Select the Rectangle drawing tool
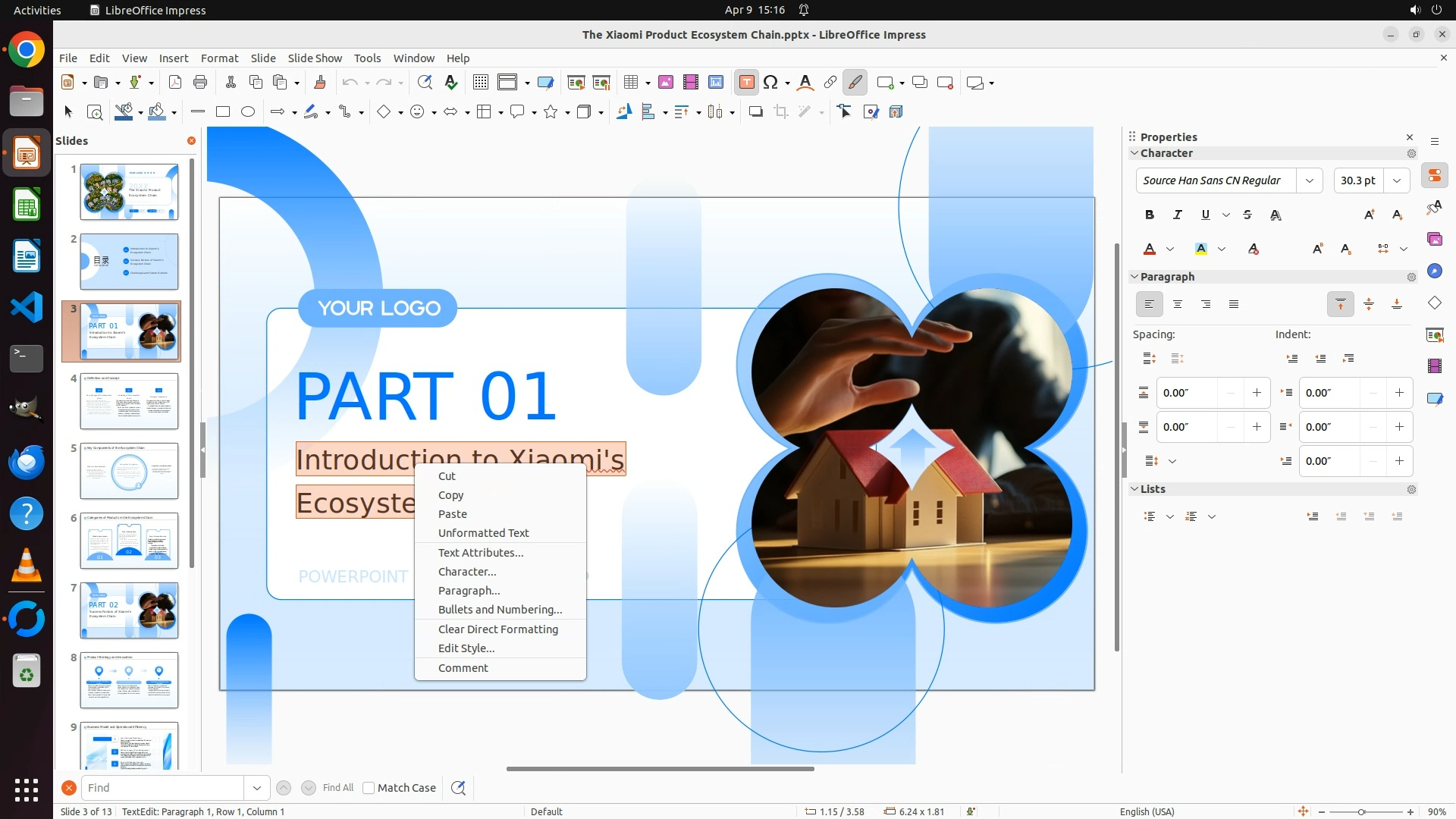The height and width of the screenshot is (819, 1456). pyautogui.click(x=223, y=112)
